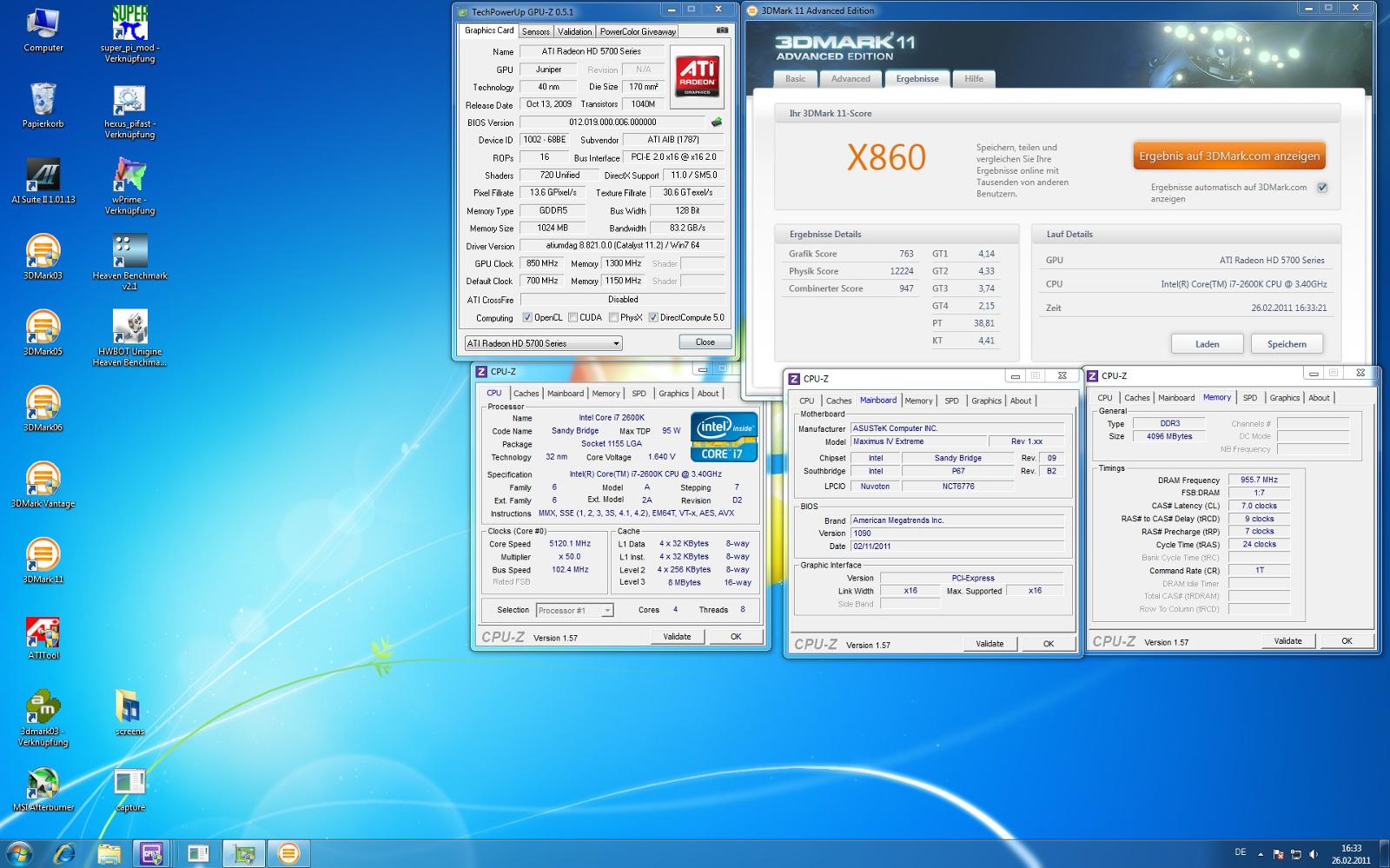Click the X860 score text

pos(886,157)
